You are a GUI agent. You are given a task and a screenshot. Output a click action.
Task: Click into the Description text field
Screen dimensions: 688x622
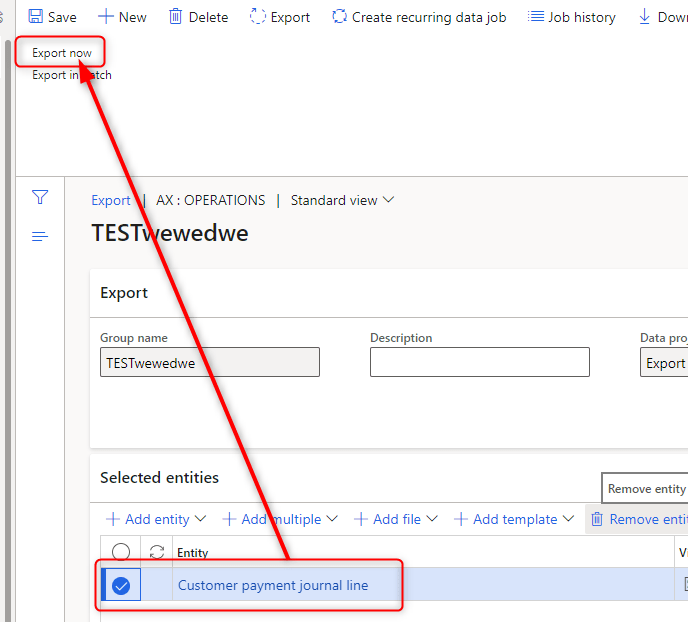click(x=479, y=362)
